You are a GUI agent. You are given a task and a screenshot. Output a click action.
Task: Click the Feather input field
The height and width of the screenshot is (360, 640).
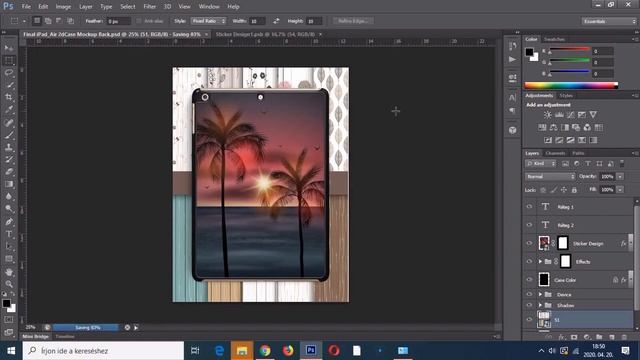tap(118, 21)
